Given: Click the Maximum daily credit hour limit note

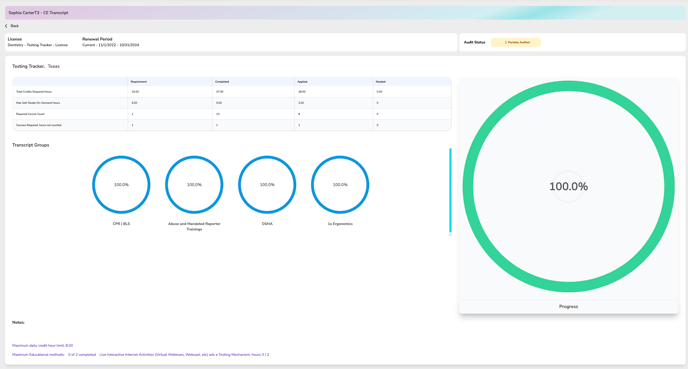Looking at the screenshot, I should pos(43,346).
